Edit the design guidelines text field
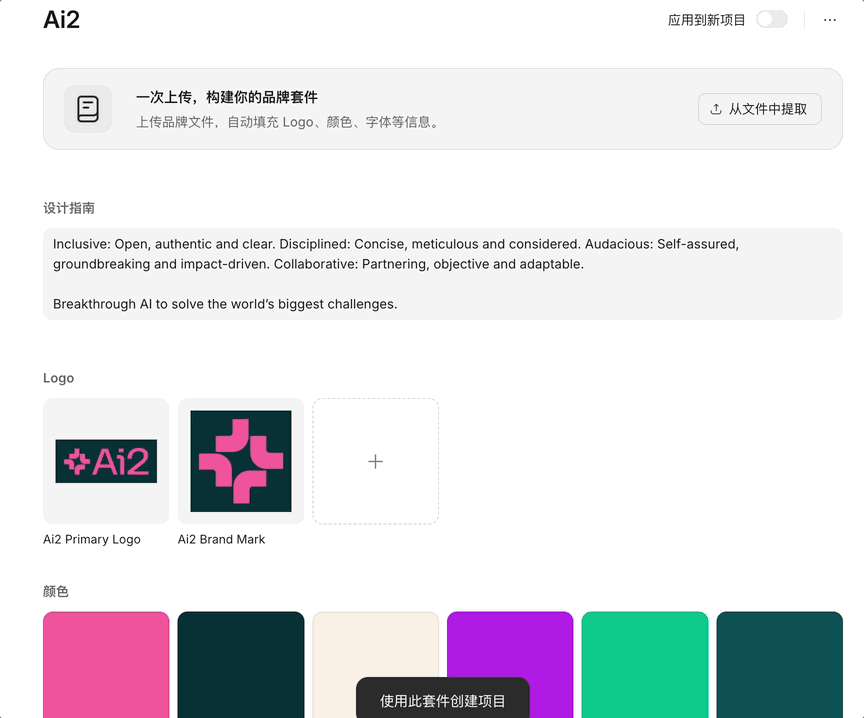The image size is (864, 718). (443, 274)
